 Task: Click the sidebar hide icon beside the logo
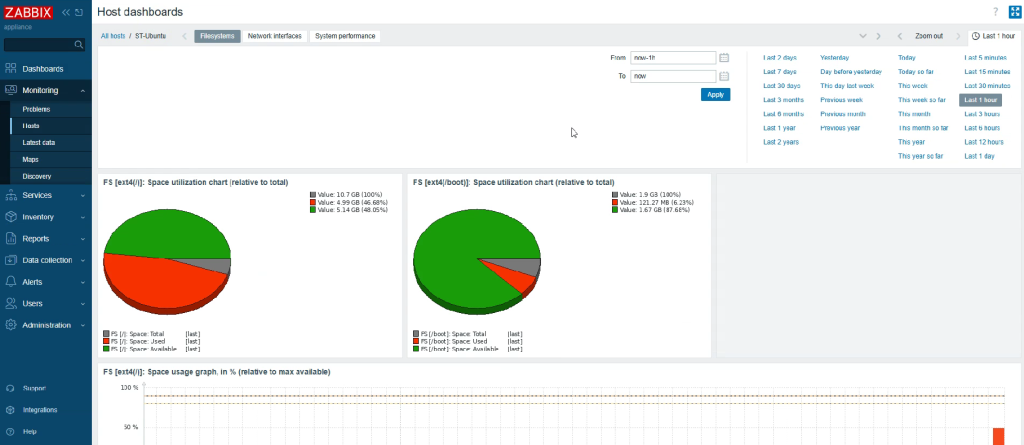click(x=79, y=12)
